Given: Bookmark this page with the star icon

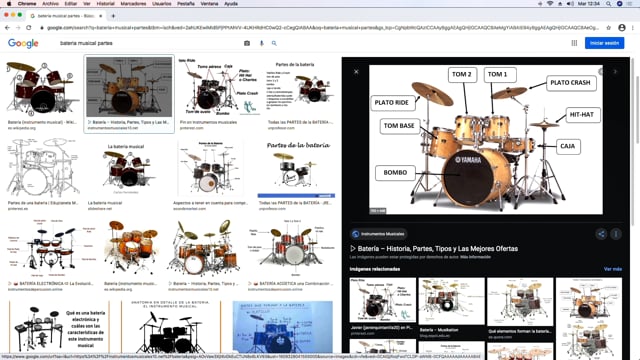Looking at the screenshot, I should [609, 28].
